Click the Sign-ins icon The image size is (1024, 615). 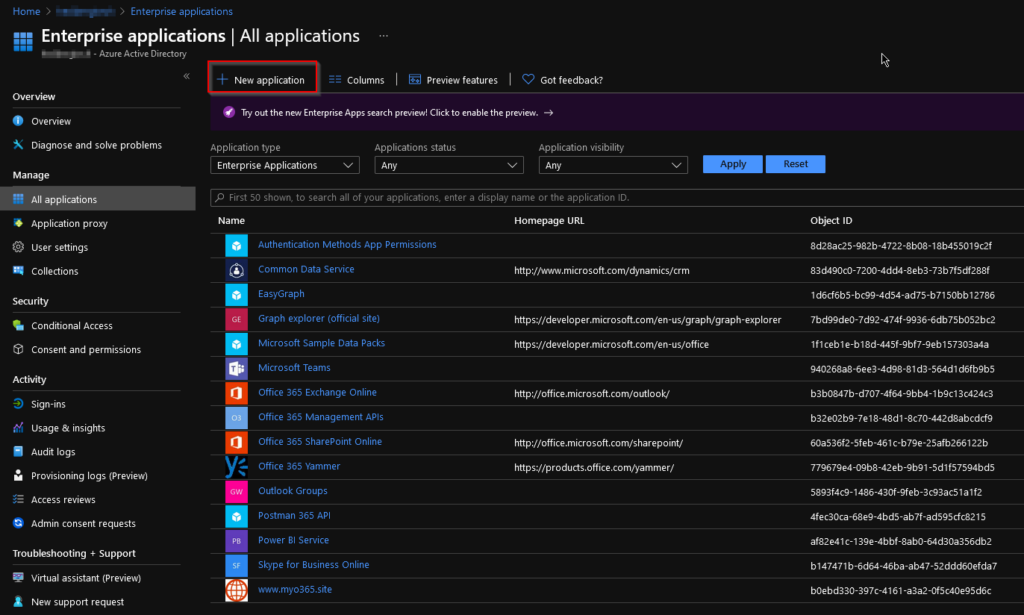[x=18, y=403]
